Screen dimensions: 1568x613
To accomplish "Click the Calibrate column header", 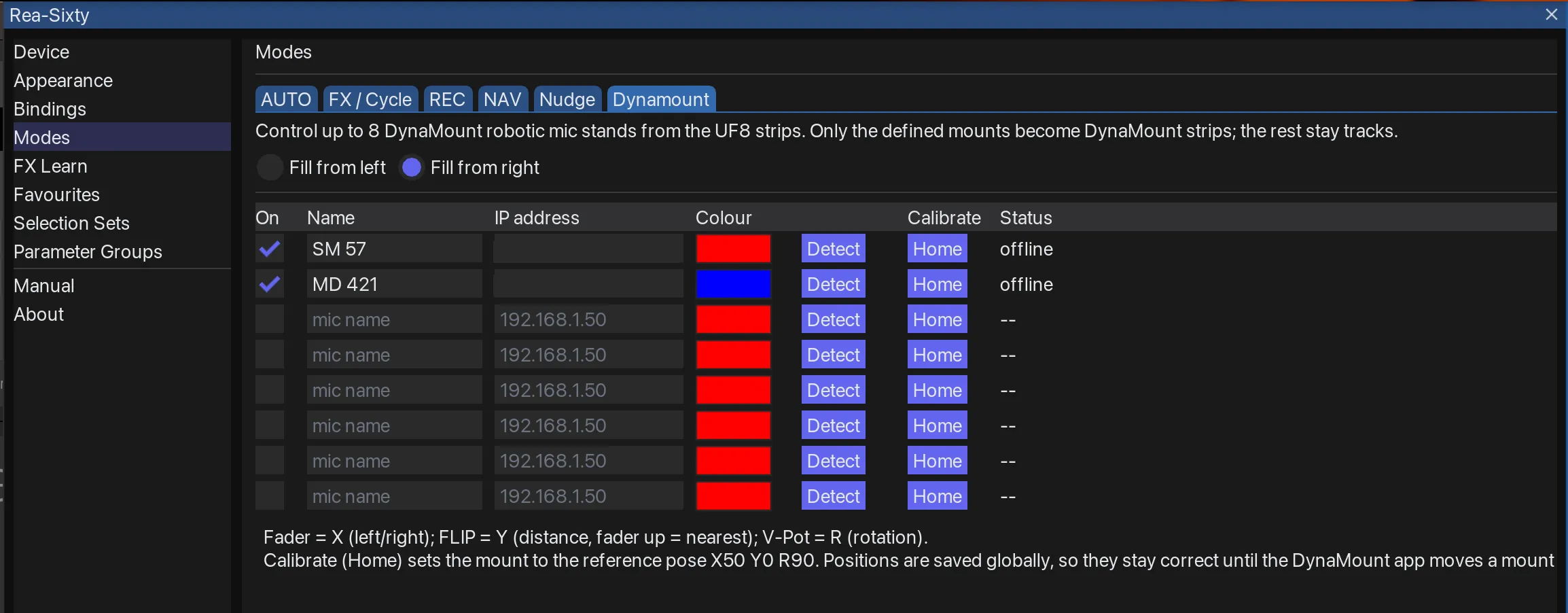I will pos(944,218).
